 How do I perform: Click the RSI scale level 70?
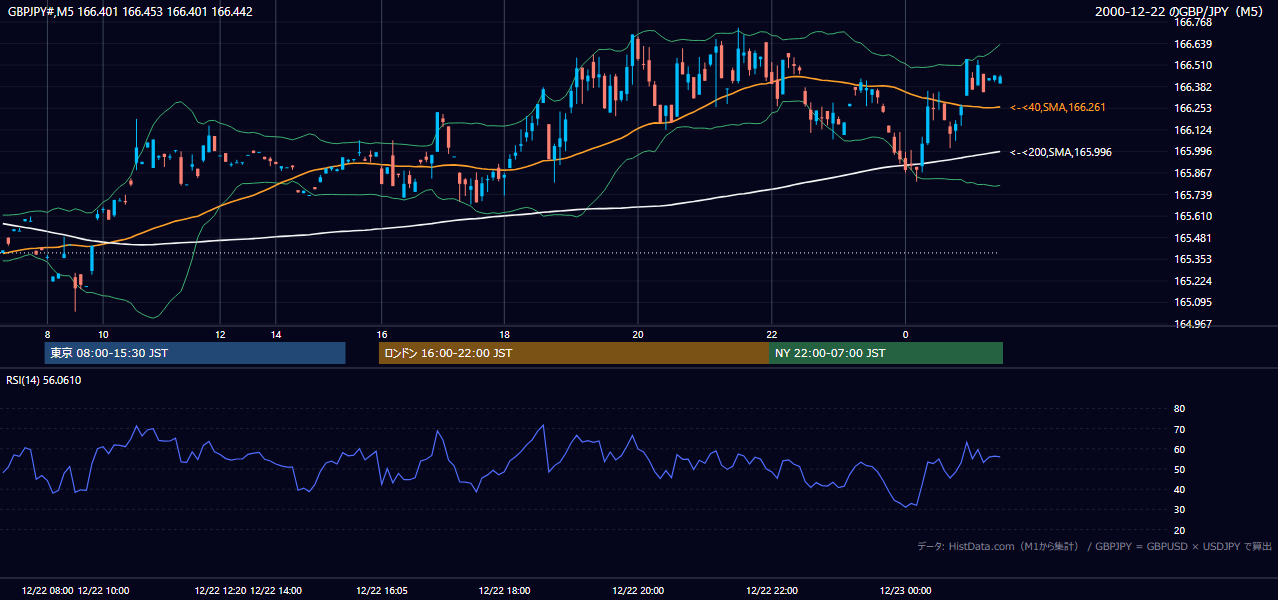(1179, 429)
